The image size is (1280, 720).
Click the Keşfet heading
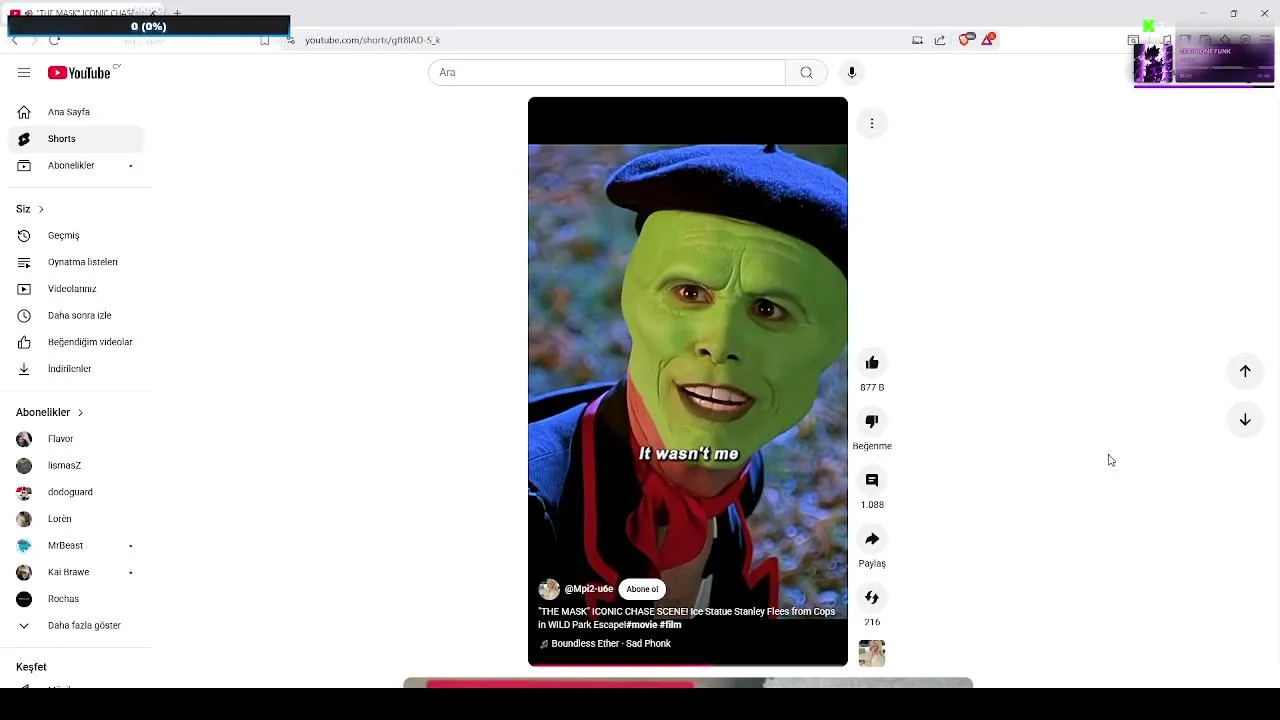[x=31, y=667]
